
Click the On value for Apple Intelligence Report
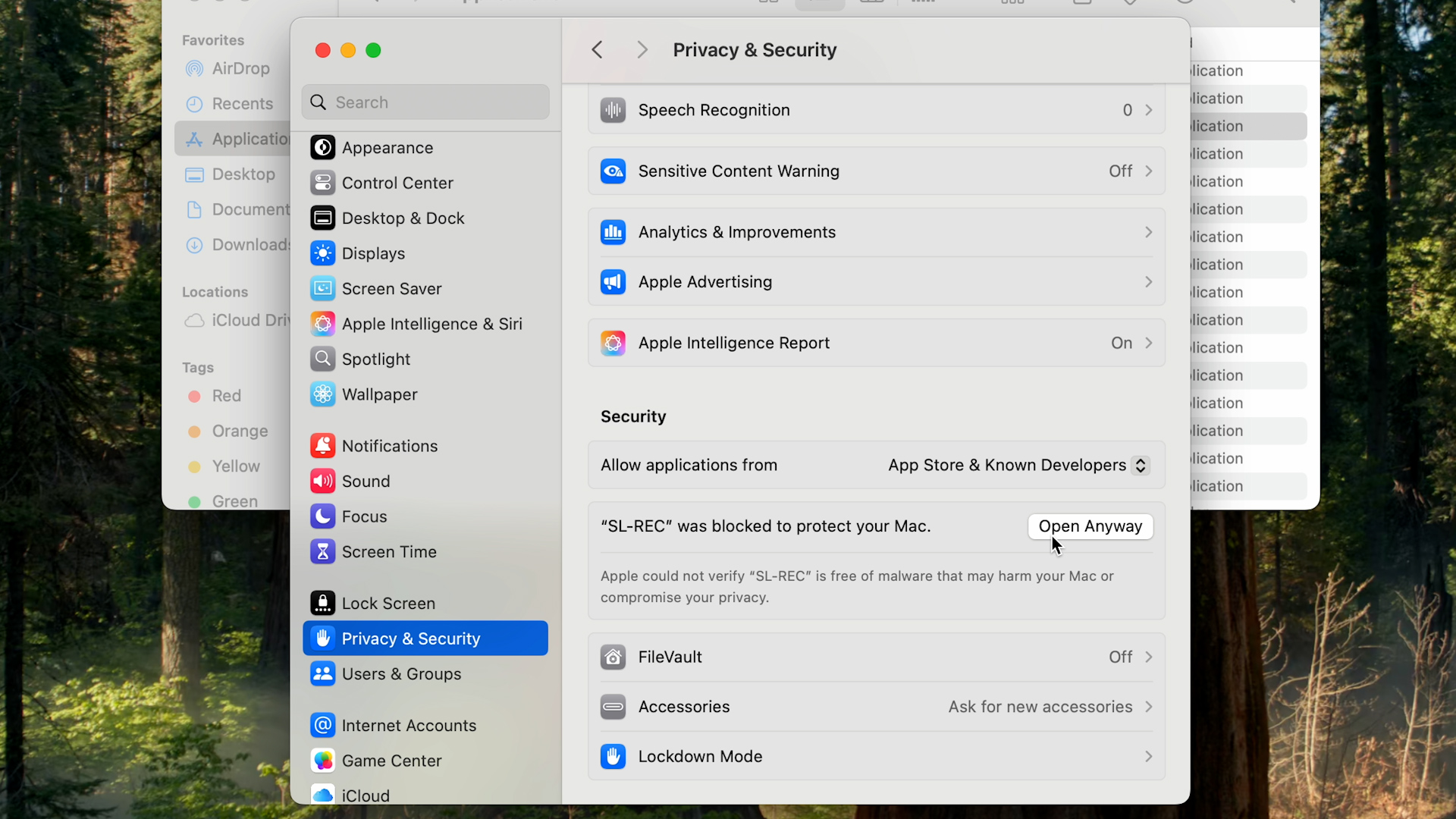click(1122, 343)
